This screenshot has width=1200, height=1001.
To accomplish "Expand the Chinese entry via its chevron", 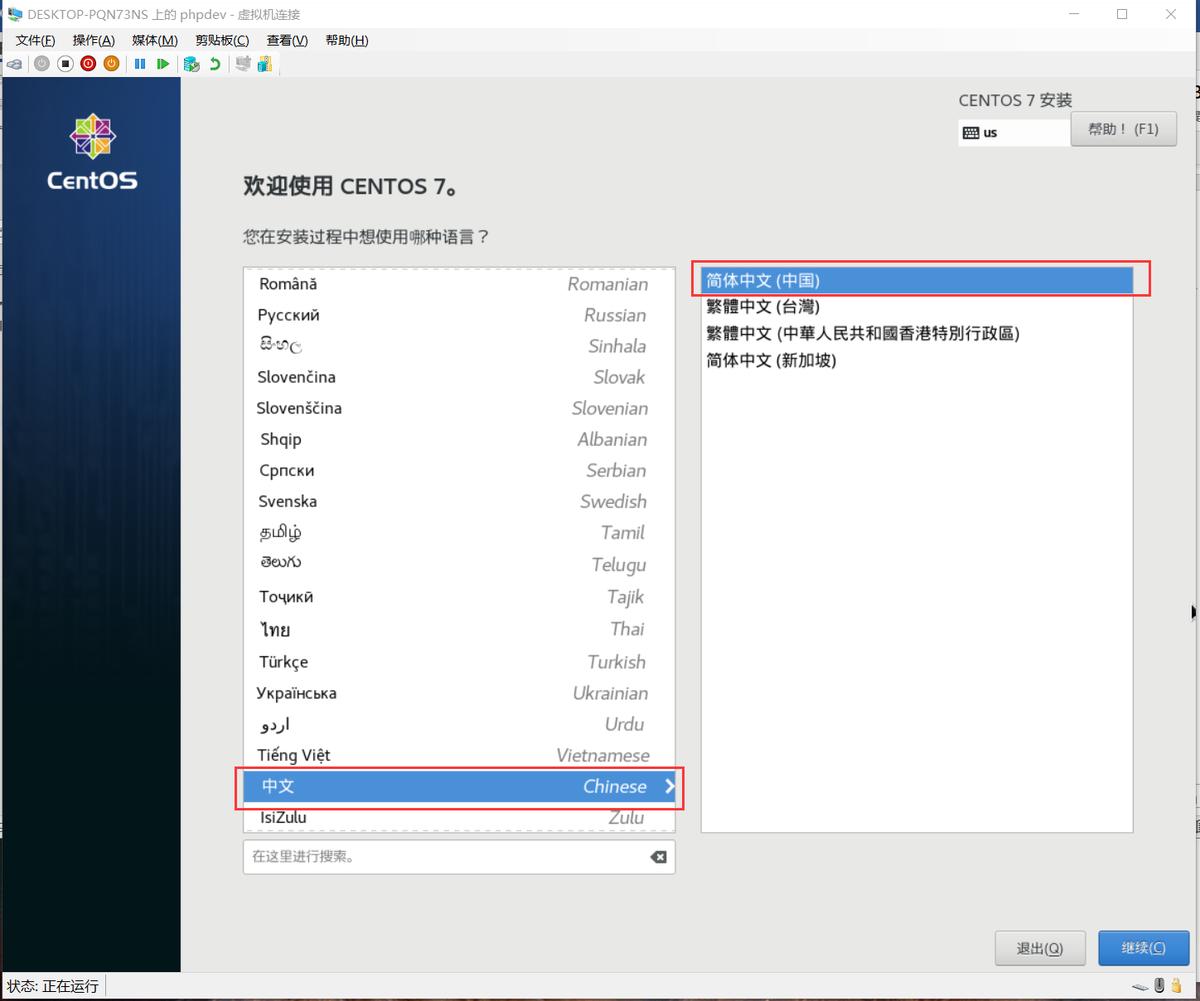I will tap(668, 787).
